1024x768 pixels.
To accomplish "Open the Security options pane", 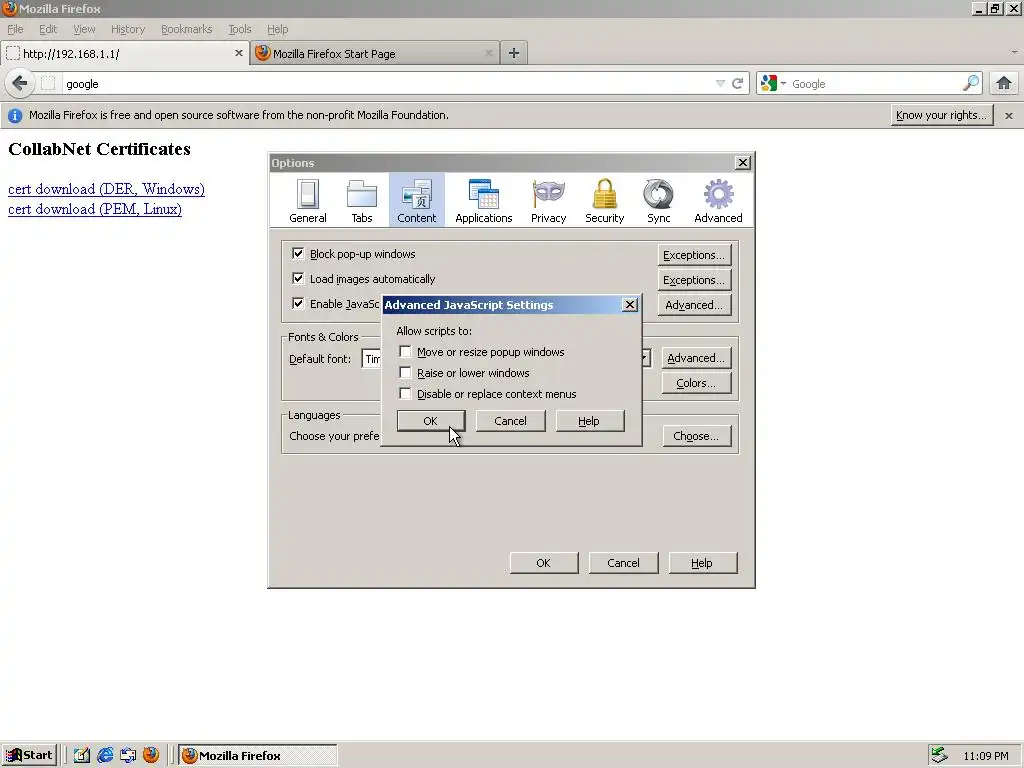I will pos(605,200).
